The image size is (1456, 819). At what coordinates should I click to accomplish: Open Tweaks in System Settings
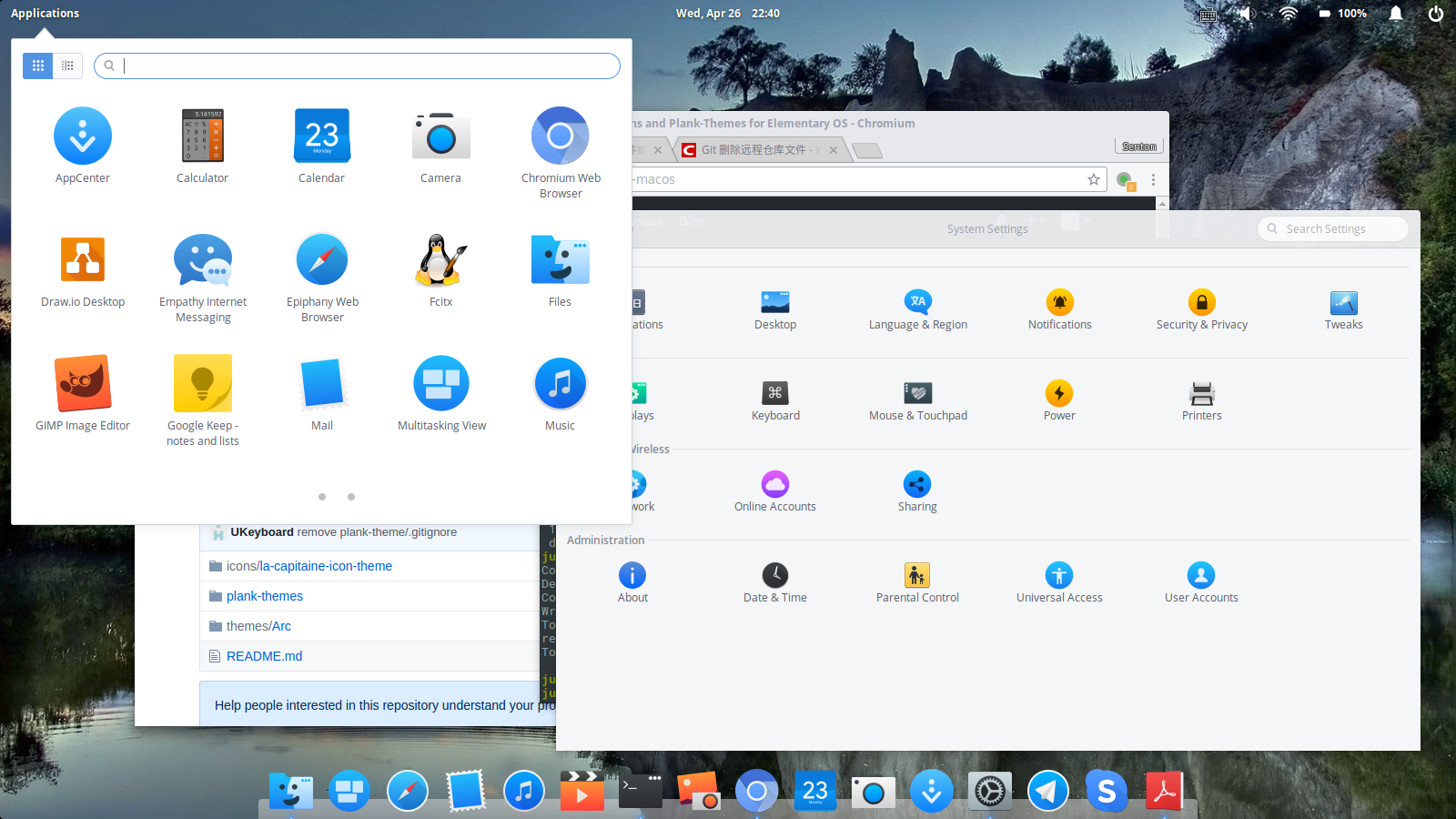tap(1343, 310)
